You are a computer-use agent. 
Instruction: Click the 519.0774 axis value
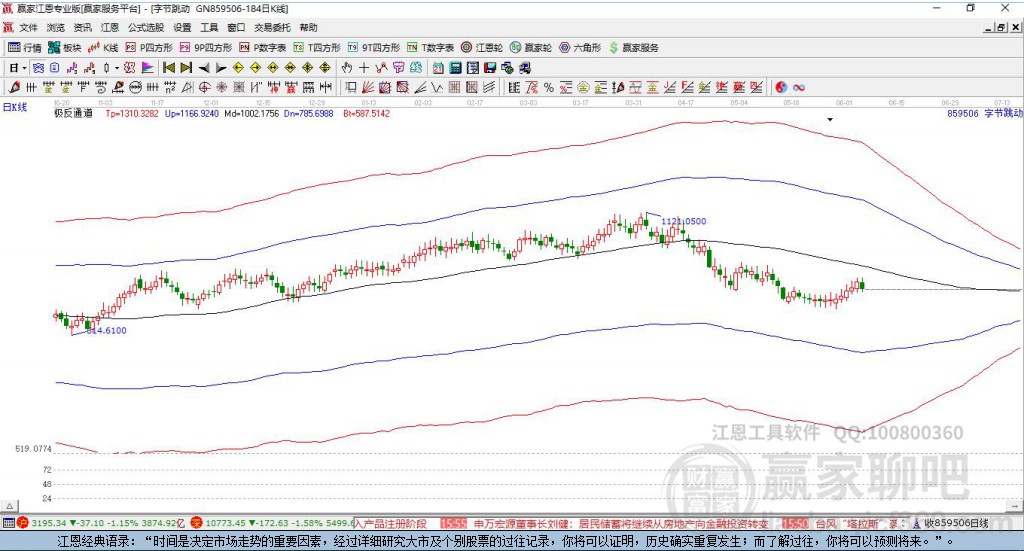coord(33,449)
